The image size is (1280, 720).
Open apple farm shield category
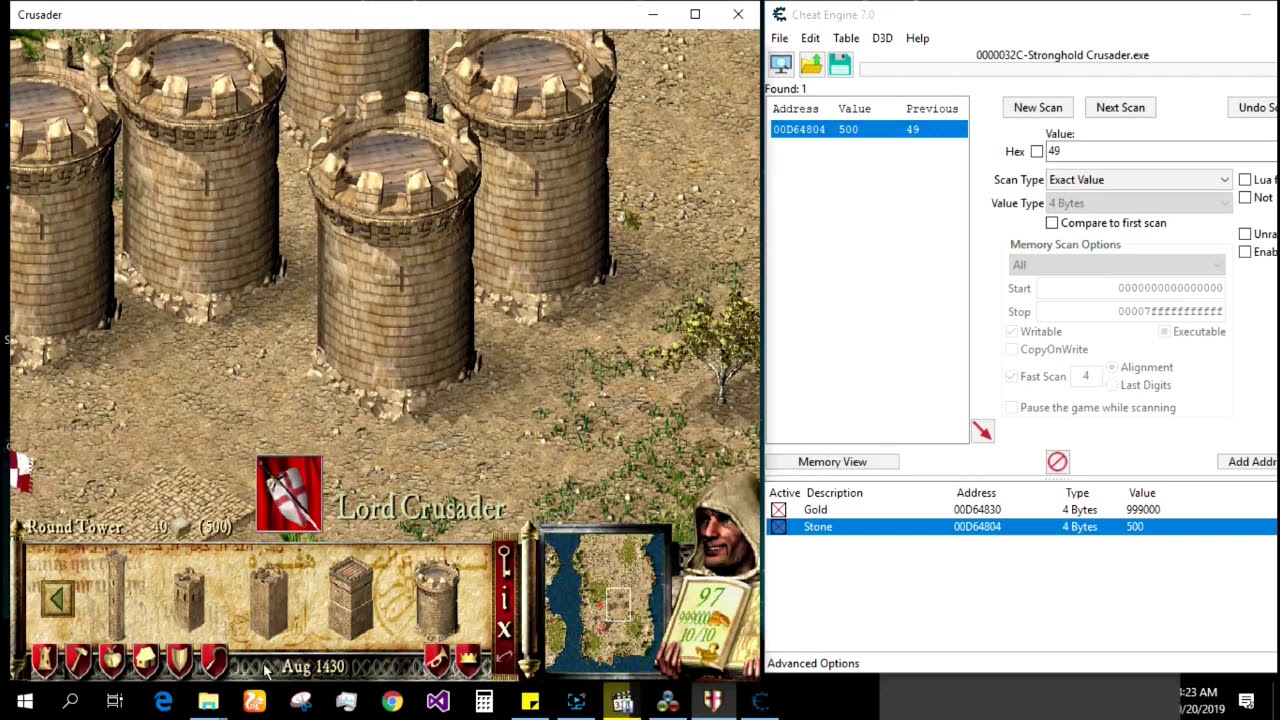(x=111, y=660)
